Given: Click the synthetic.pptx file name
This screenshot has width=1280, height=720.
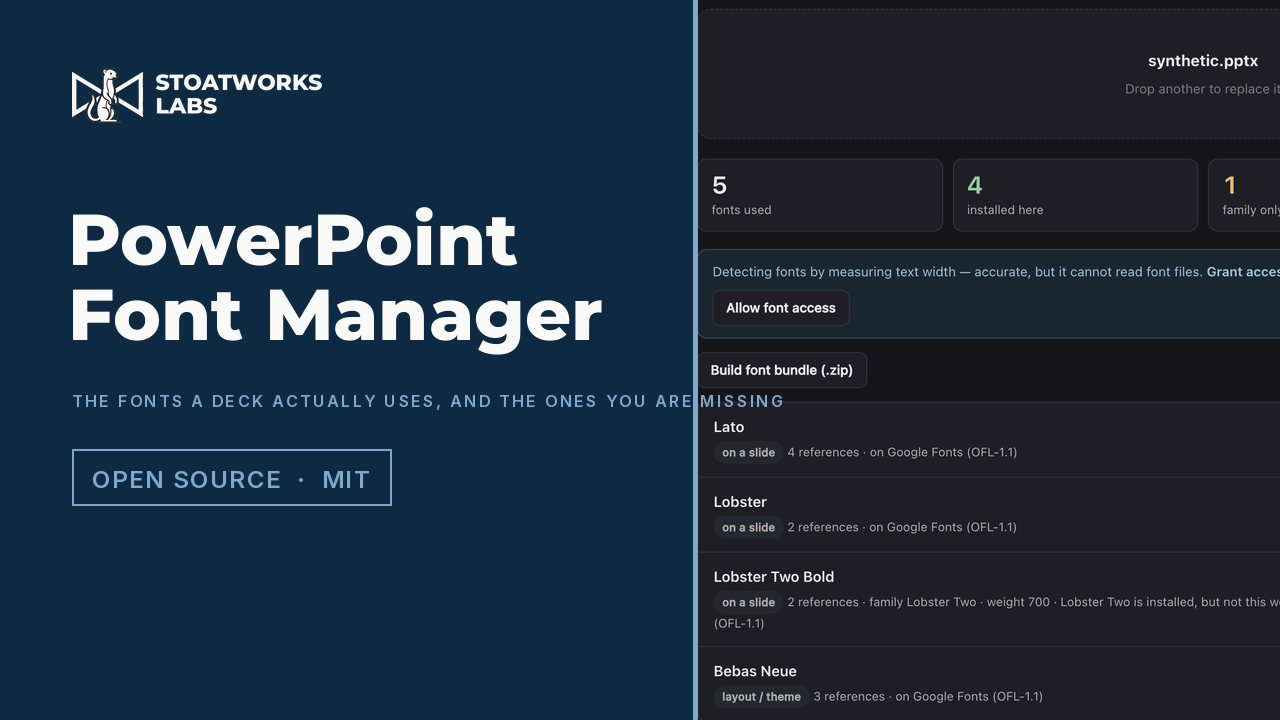Looking at the screenshot, I should [x=1203, y=61].
